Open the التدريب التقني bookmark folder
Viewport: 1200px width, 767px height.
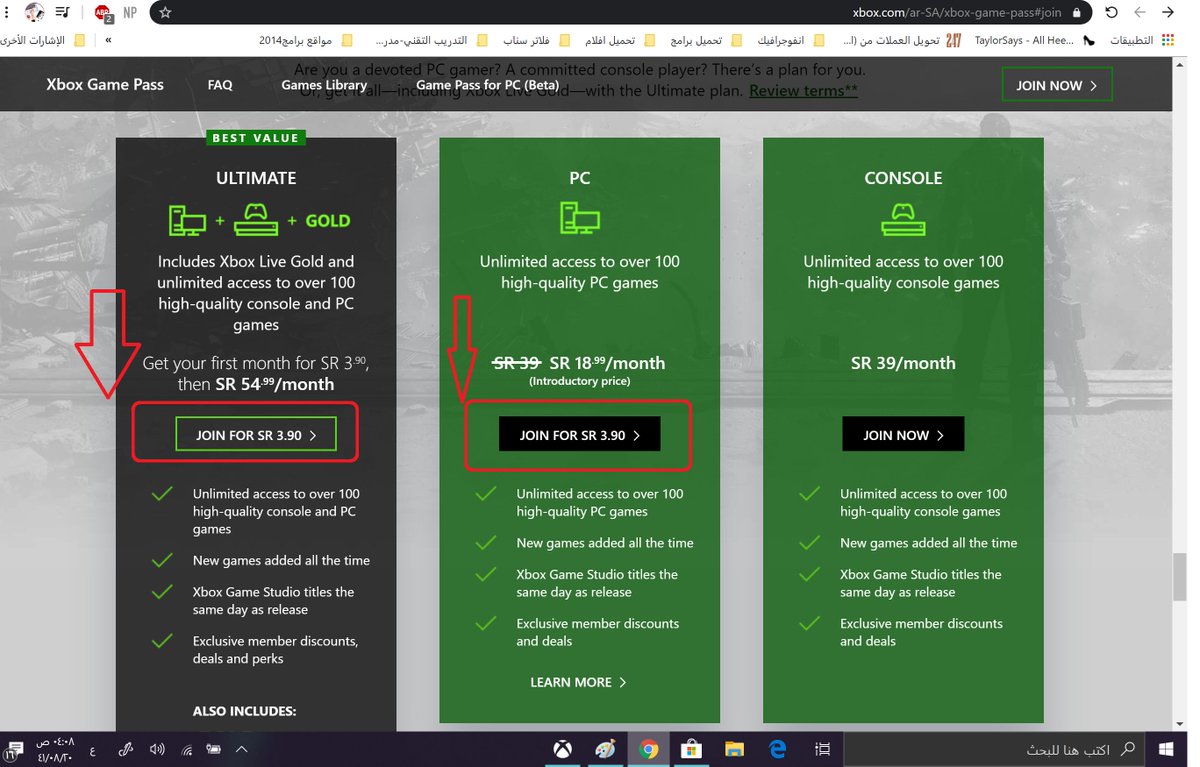[x=432, y=40]
